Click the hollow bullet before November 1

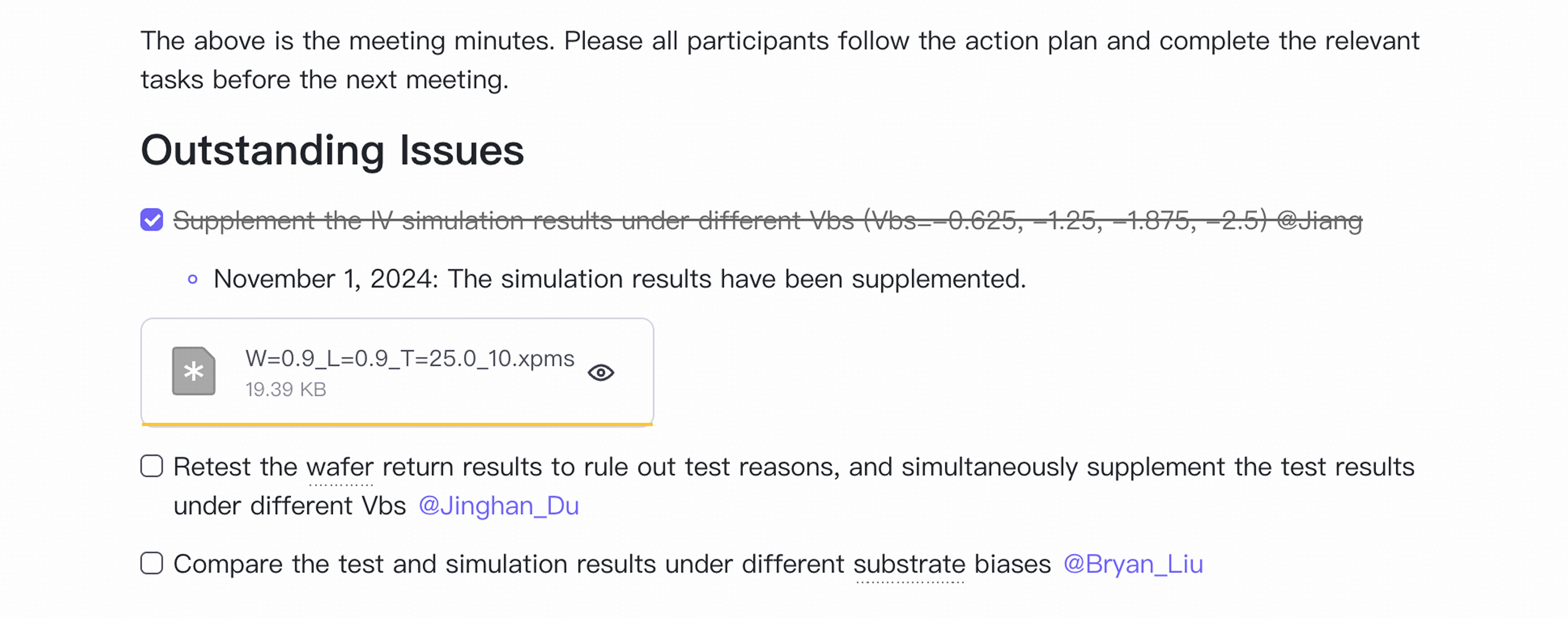pyautogui.click(x=193, y=280)
